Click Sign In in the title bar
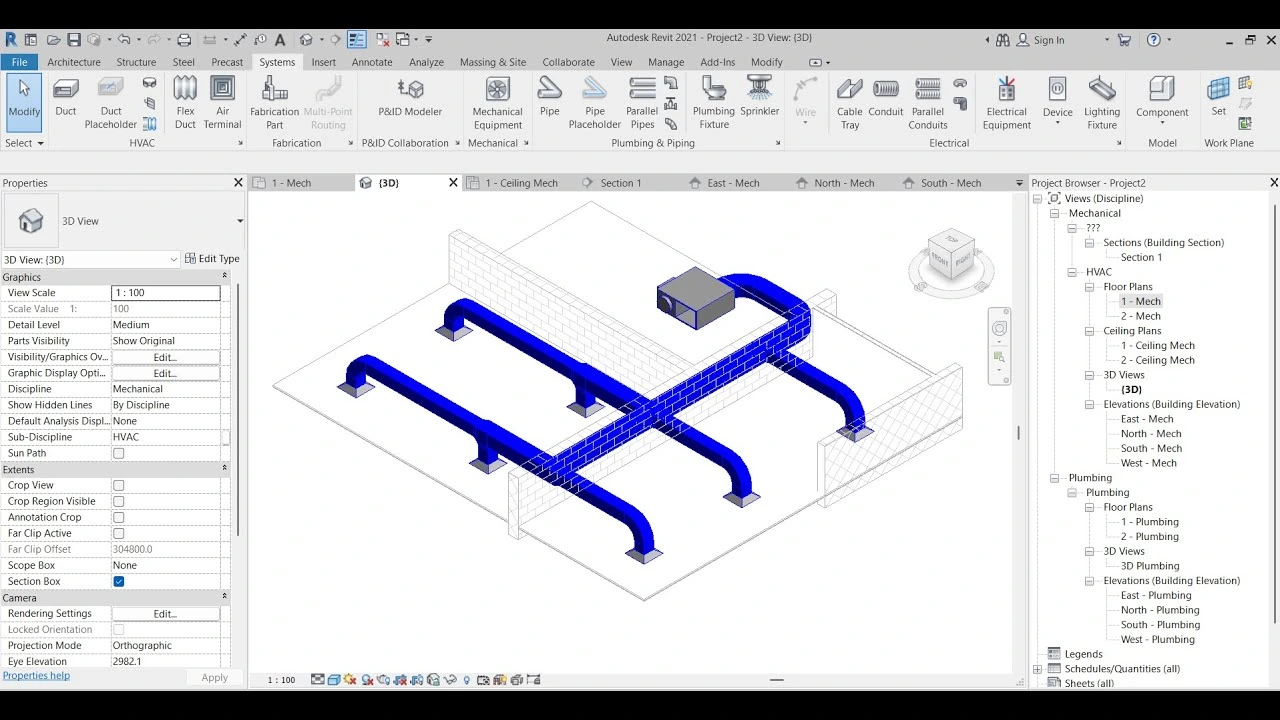This screenshot has width=1280, height=720. tap(1040, 40)
